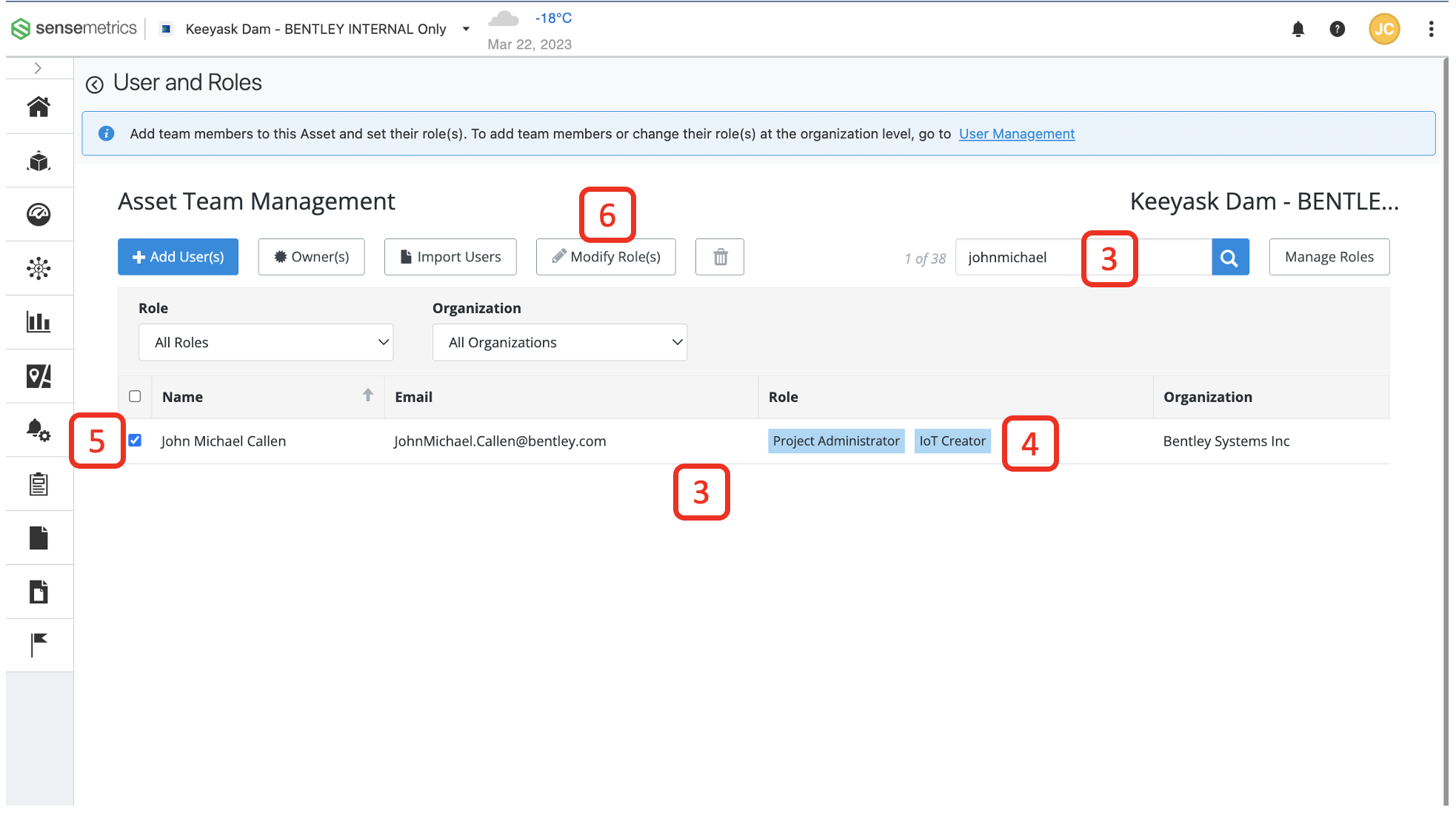Click the magnifier icon to run the search
This screenshot has height=816, width=1456.
pos(1229,257)
